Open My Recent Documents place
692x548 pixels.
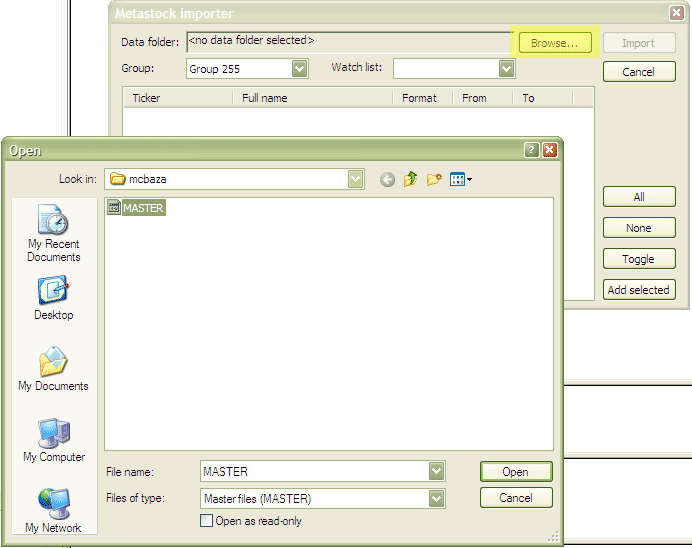coord(53,233)
